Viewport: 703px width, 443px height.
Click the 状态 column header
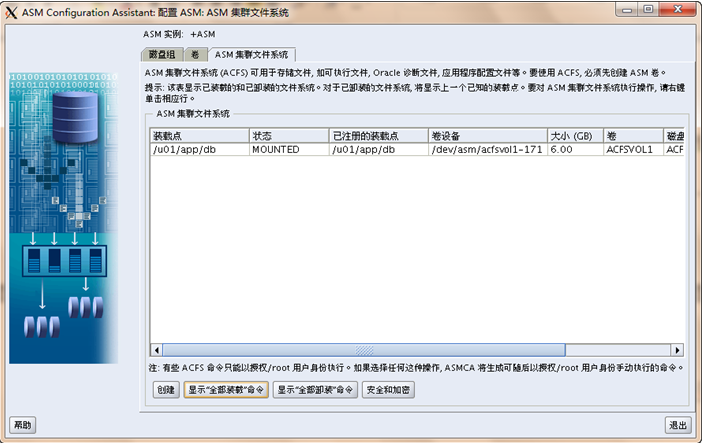(x=289, y=136)
